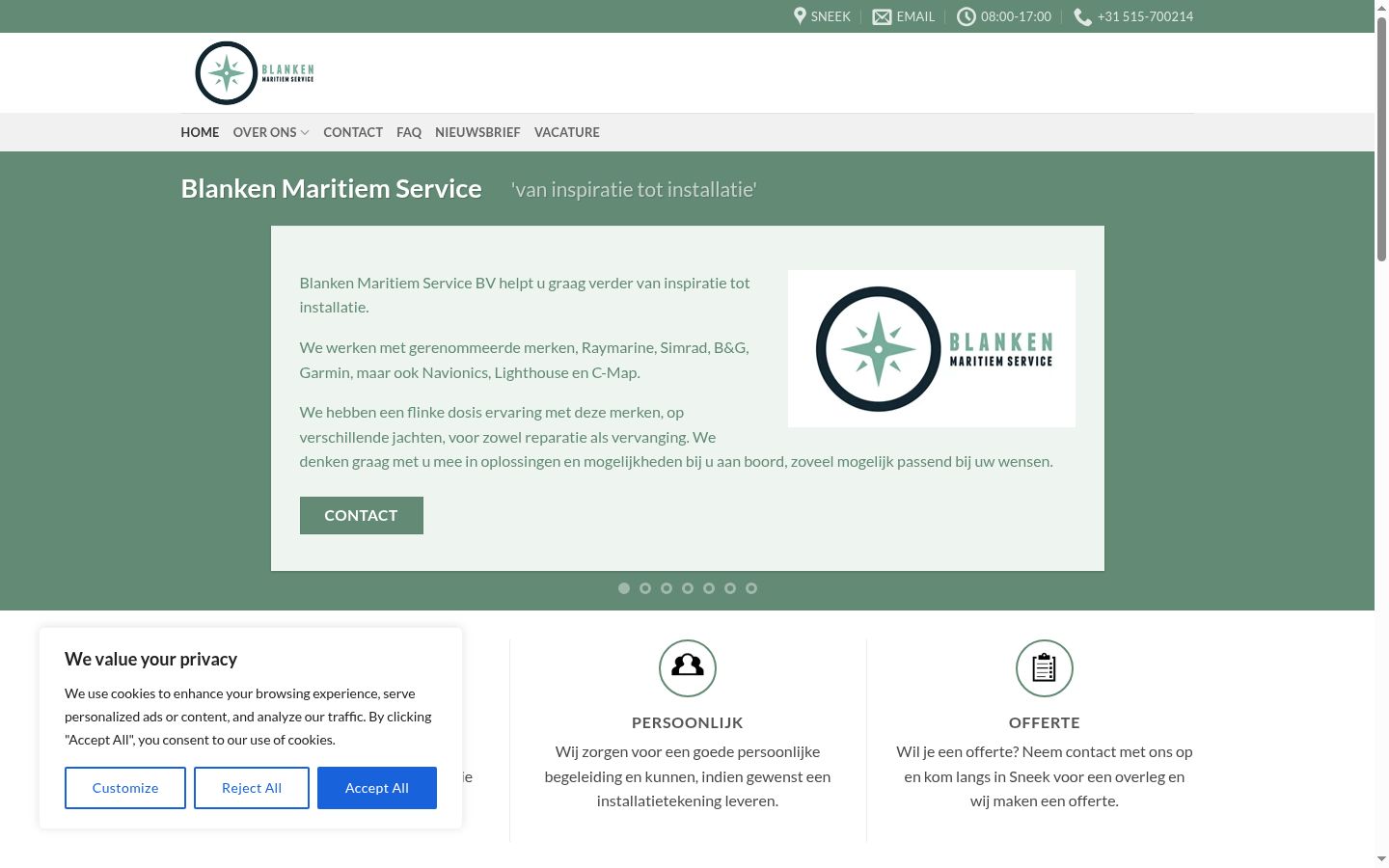Go to the Home menu item
The image size is (1389, 868).
pyautogui.click(x=200, y=132)
